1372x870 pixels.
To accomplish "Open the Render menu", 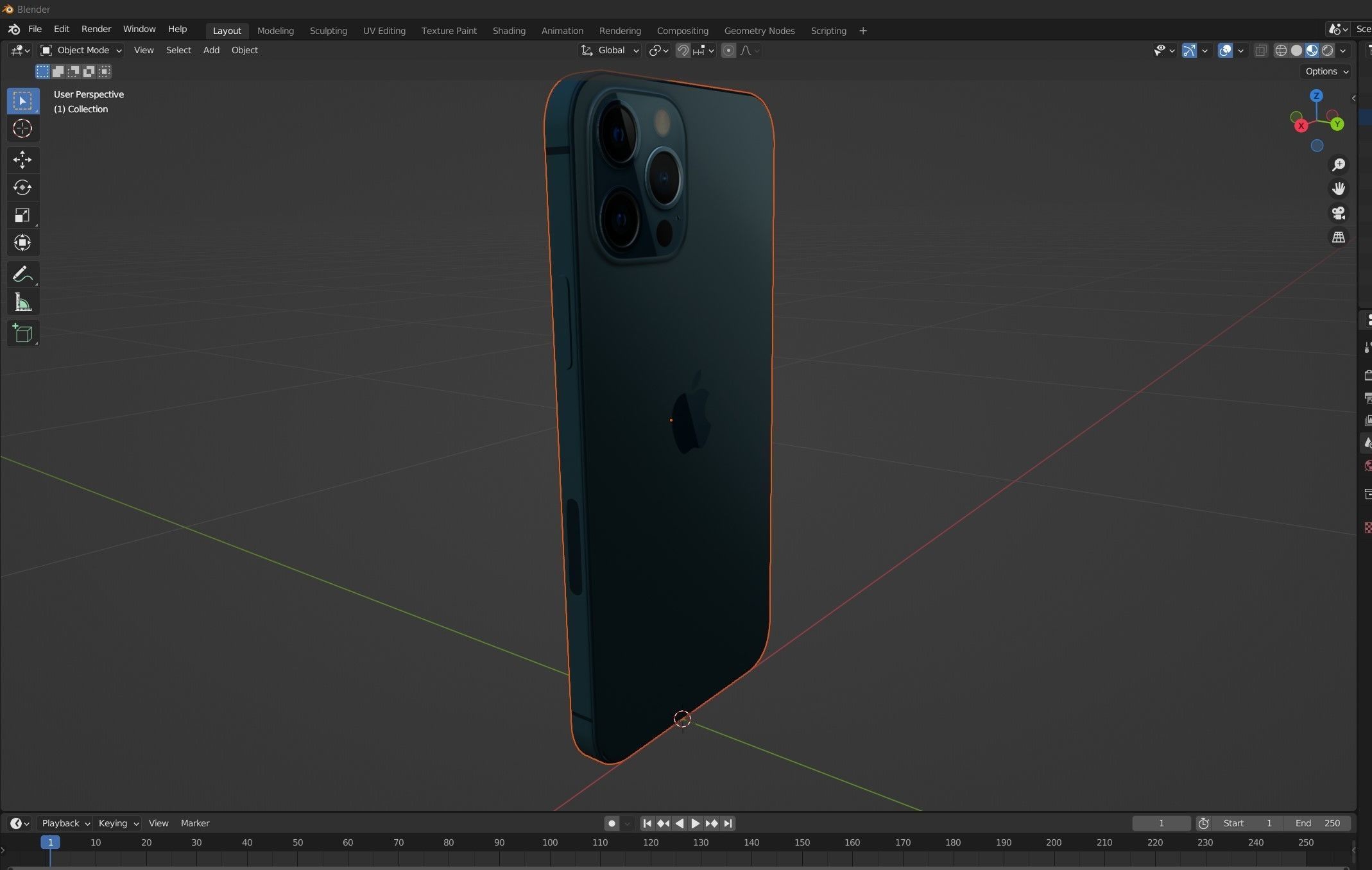I will [x=96, y=30].
